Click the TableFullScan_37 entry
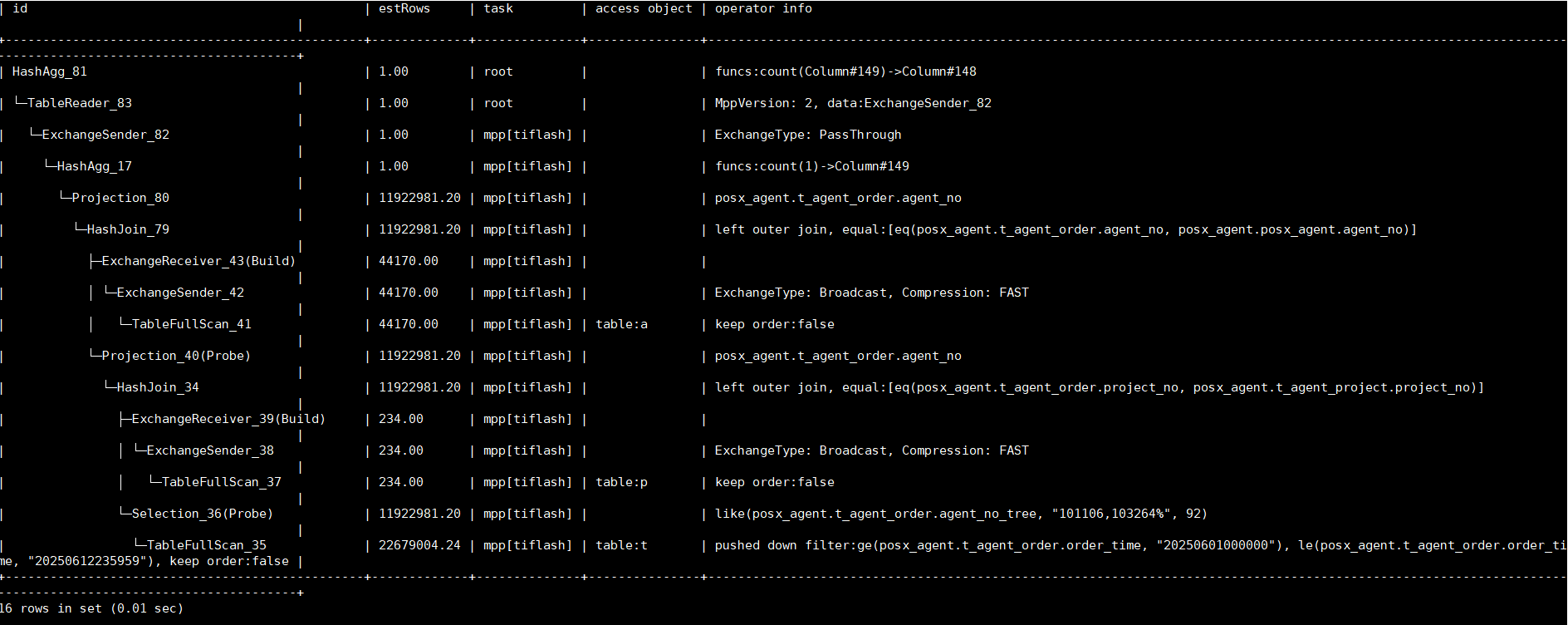1568x625 pixels. (x=221, y=482)
